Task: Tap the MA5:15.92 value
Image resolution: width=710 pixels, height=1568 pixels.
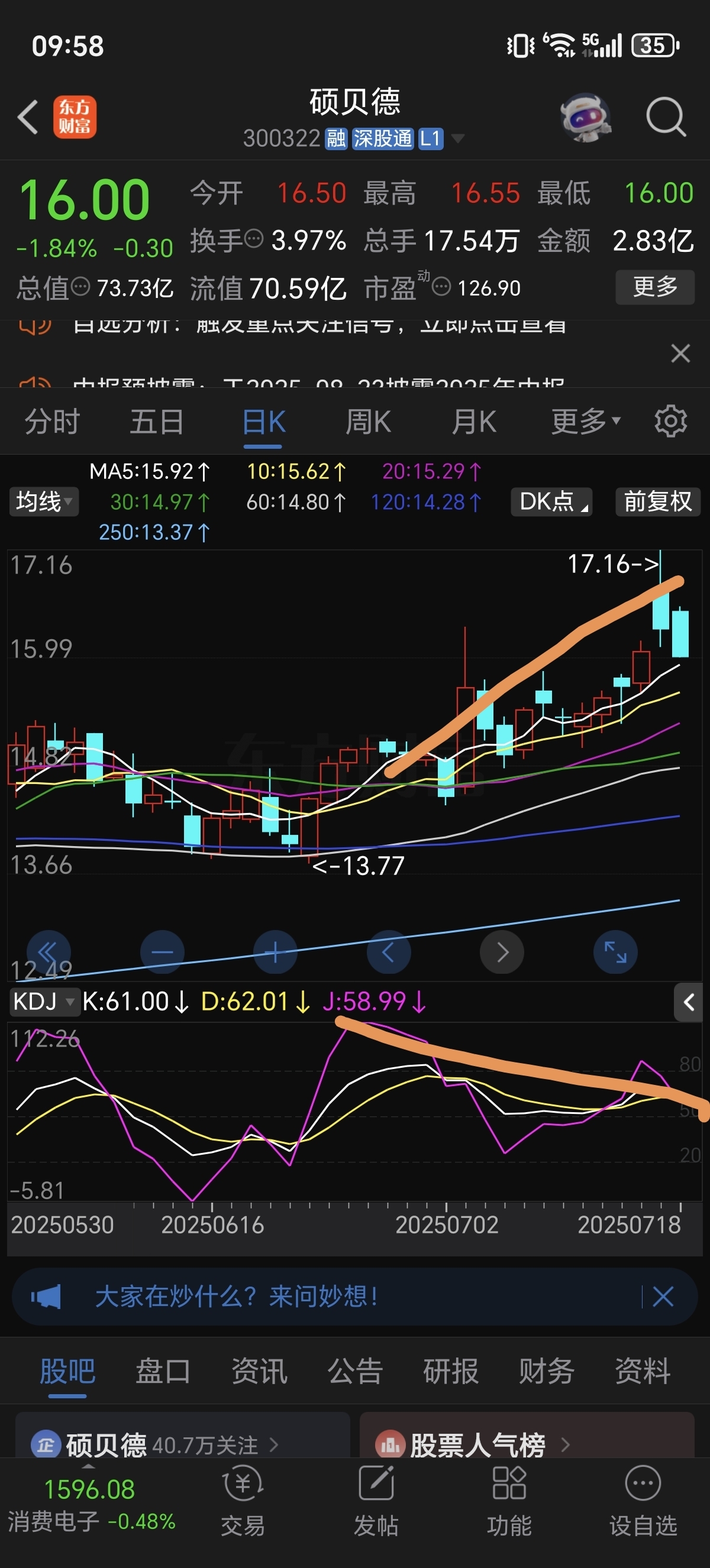Action: coord(150,471)
